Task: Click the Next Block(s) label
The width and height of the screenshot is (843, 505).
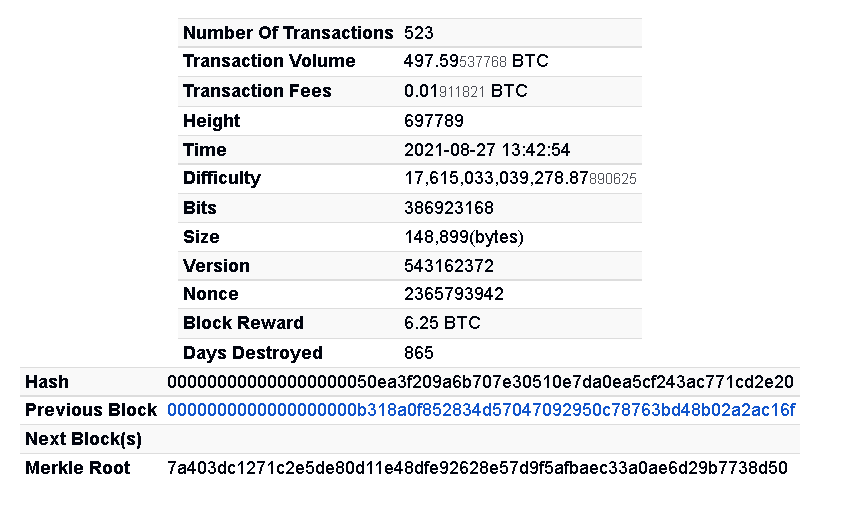Action: click(x=83, y=439)
